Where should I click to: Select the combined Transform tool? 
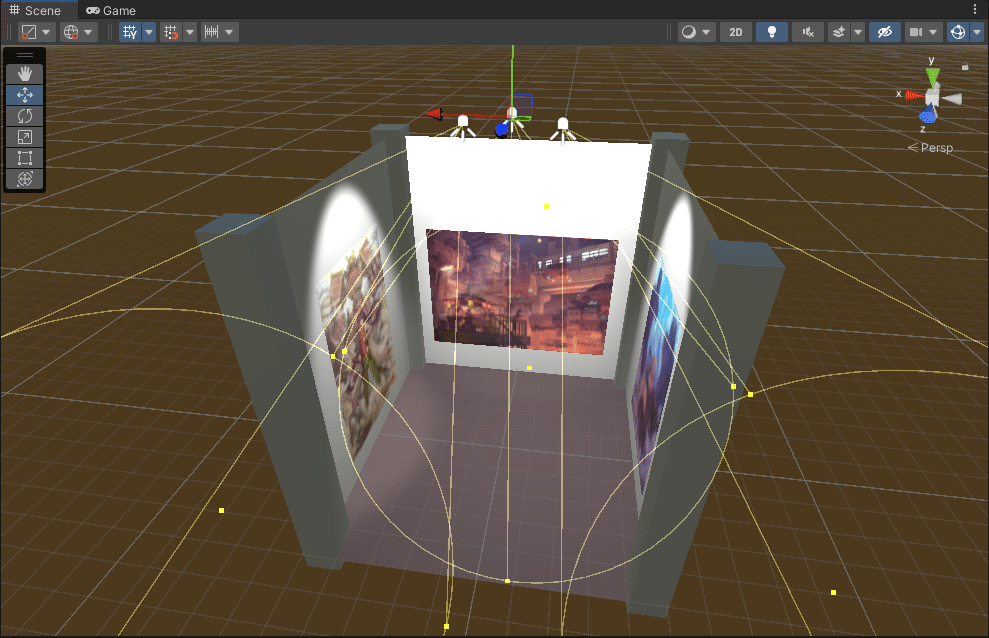point(25,178)
